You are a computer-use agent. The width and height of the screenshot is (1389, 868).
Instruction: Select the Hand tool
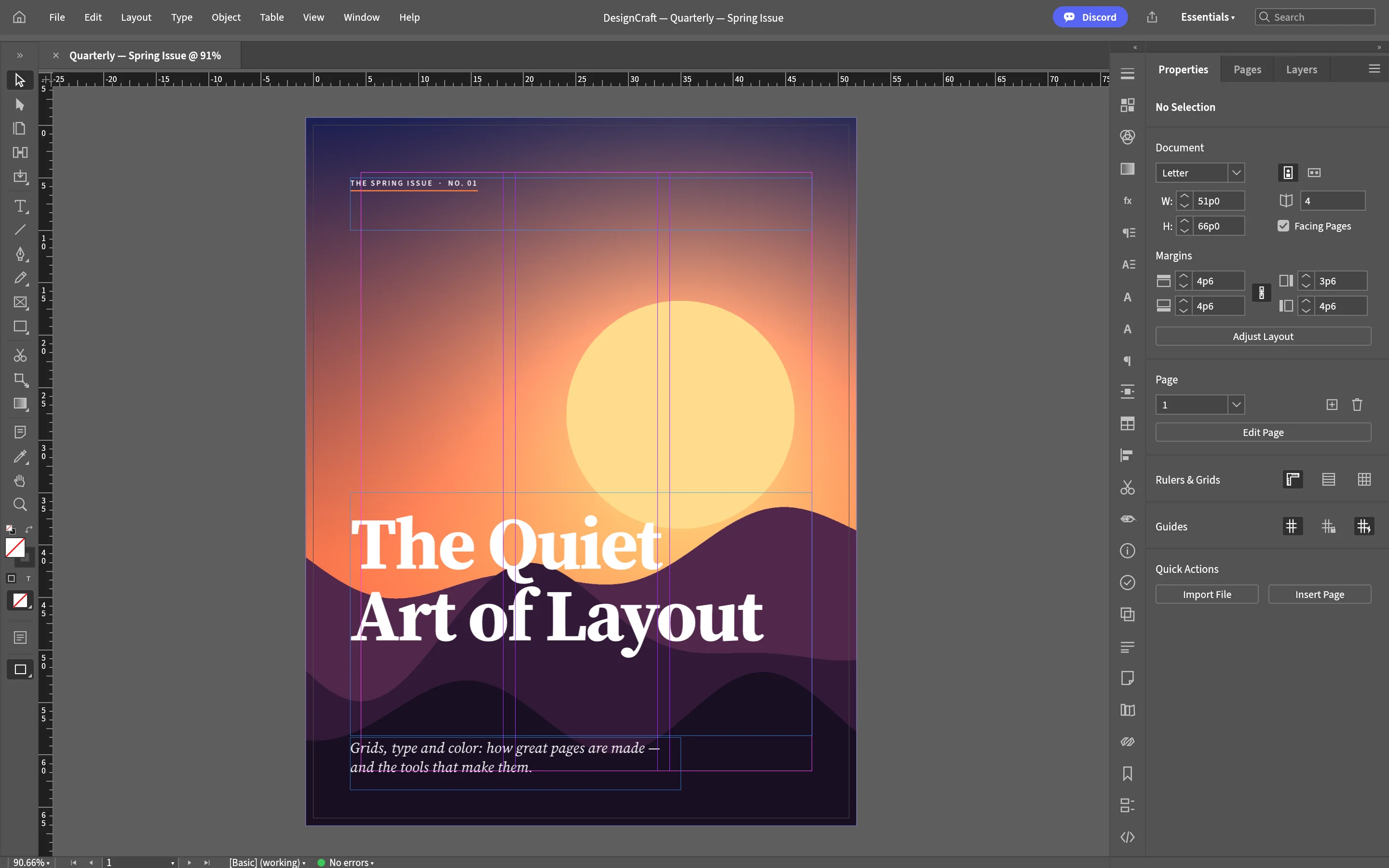pyautogui.click(x=20, y=480)
